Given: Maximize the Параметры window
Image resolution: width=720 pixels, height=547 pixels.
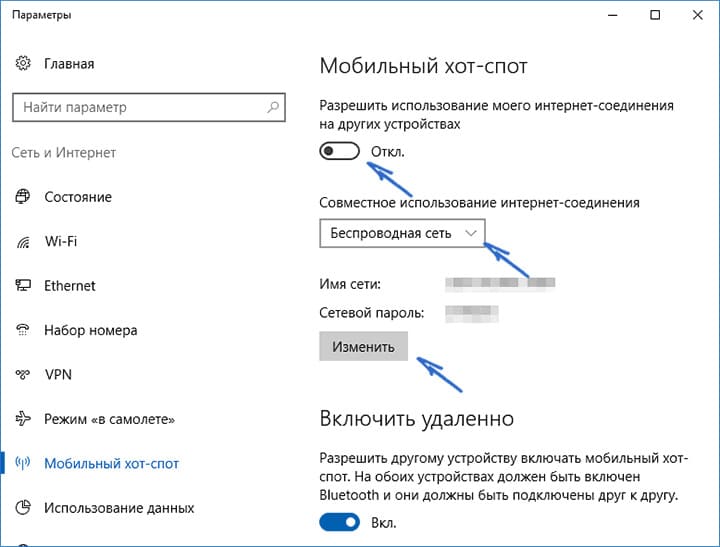Looking at the screenshot, I should point(655,15).
